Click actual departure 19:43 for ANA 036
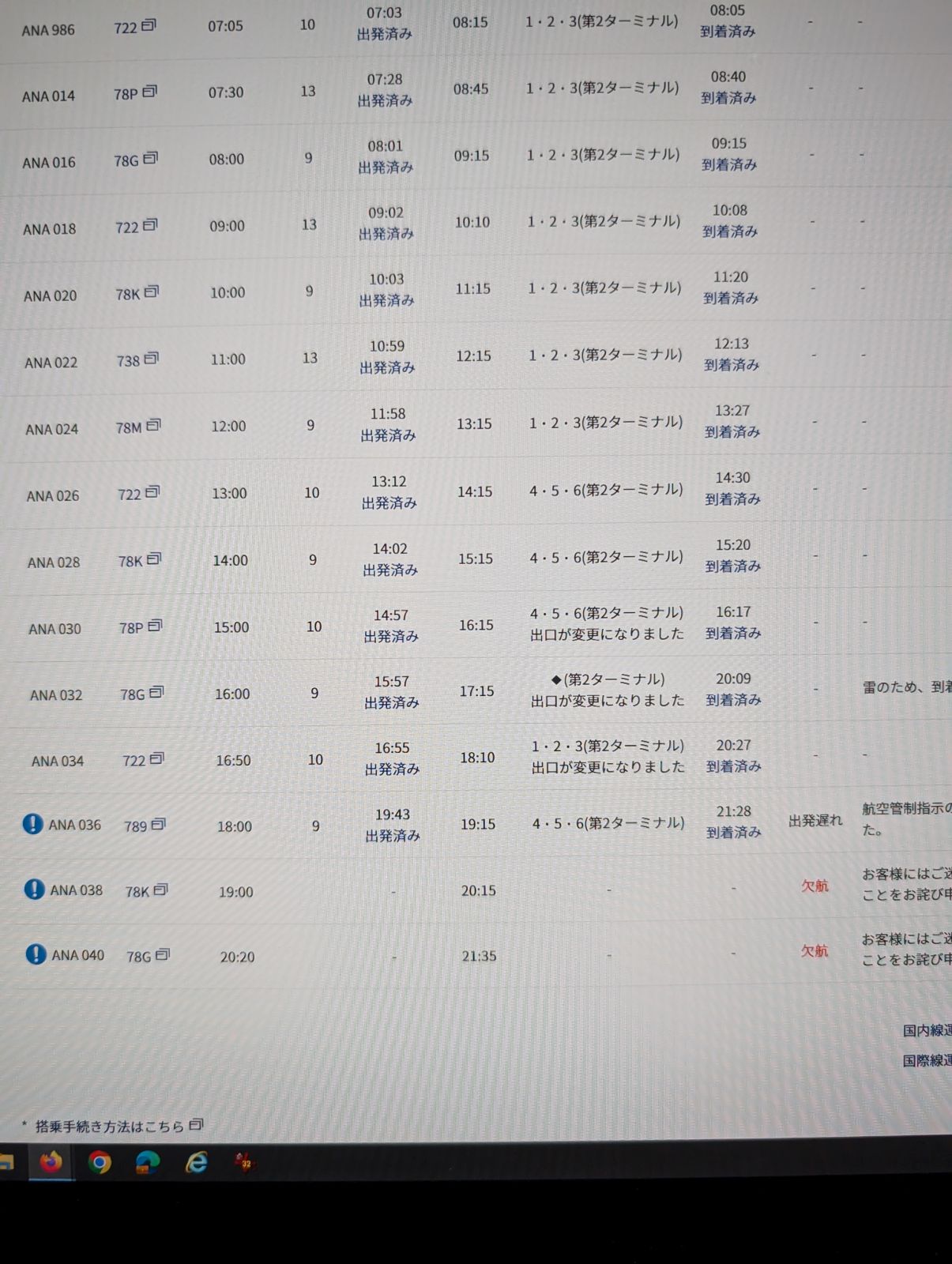Image resolution: width=952 pixels, height=1264 pixels. click(393, 814)
